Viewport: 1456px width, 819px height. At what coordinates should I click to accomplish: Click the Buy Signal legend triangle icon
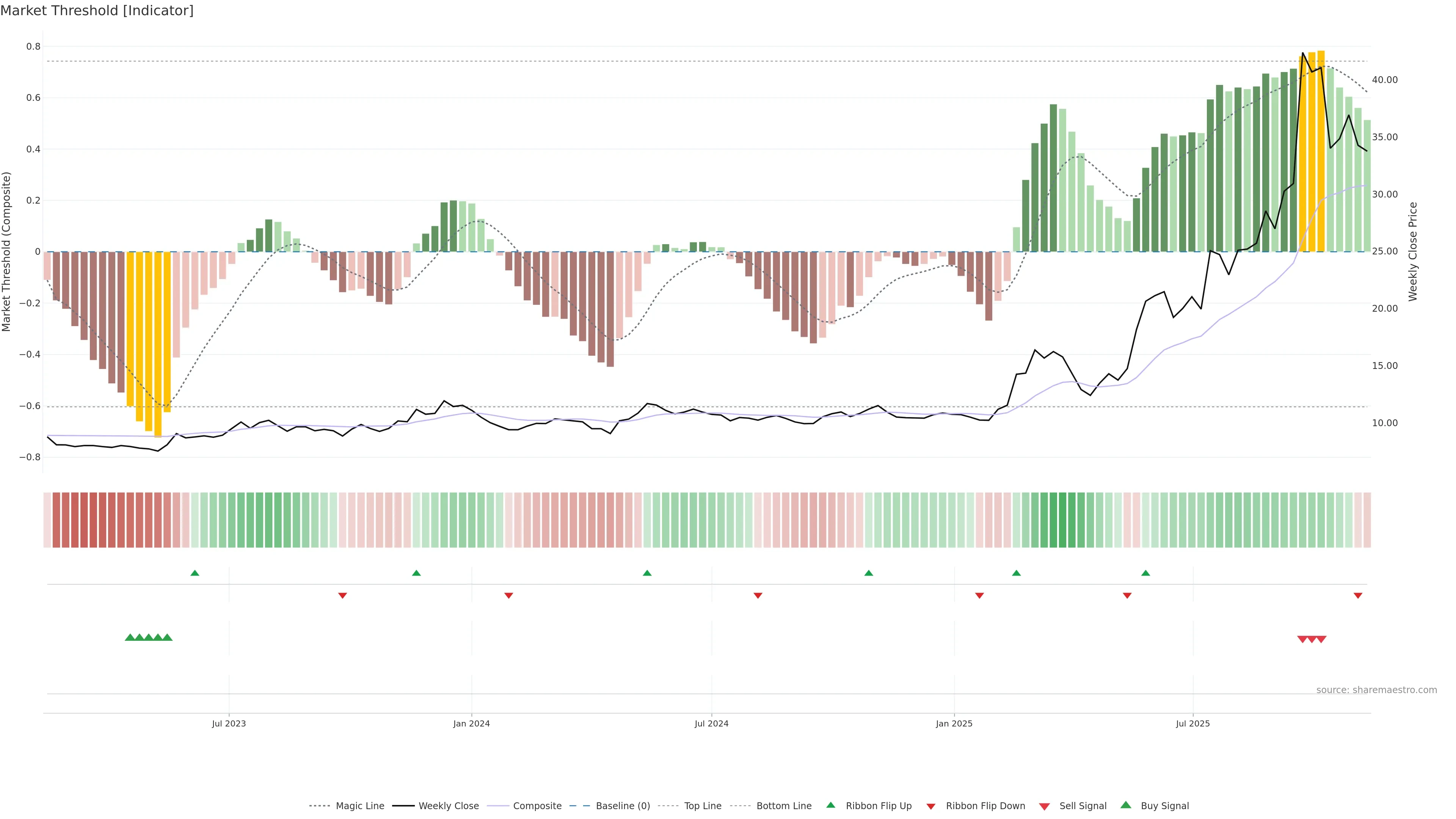(1126, 805)
